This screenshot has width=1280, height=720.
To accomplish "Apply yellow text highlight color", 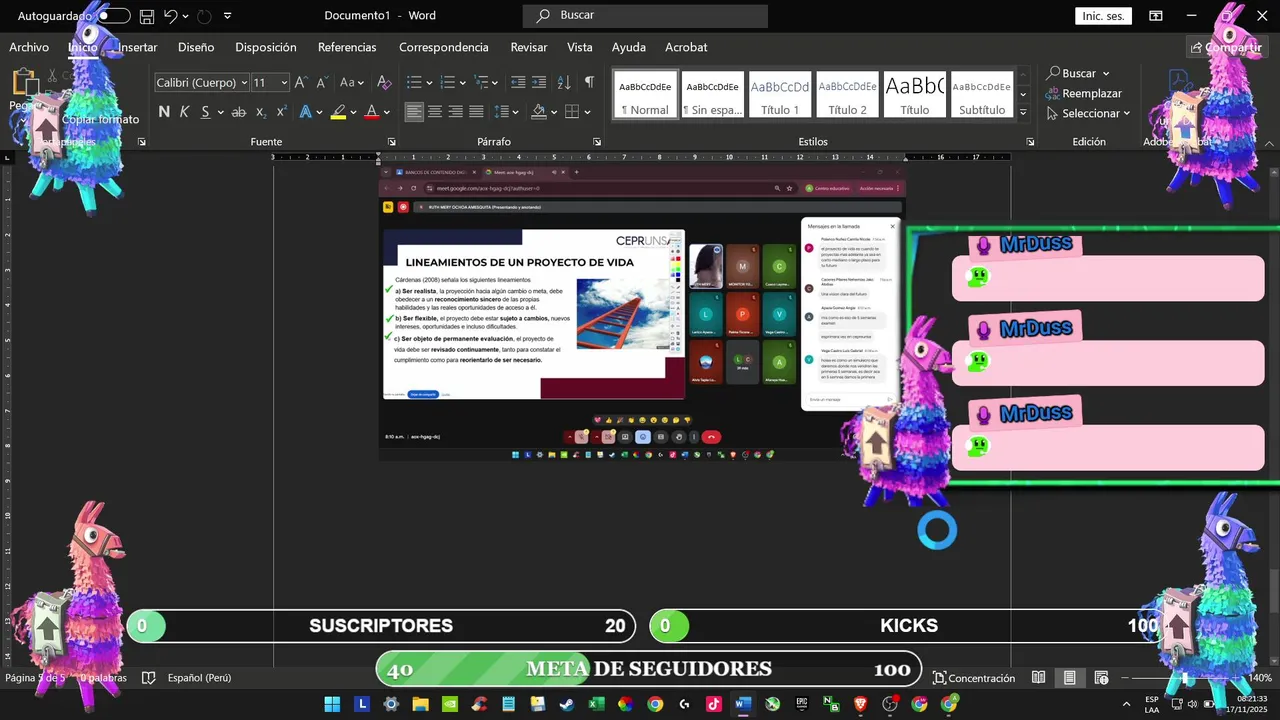I will coord(339,112).
